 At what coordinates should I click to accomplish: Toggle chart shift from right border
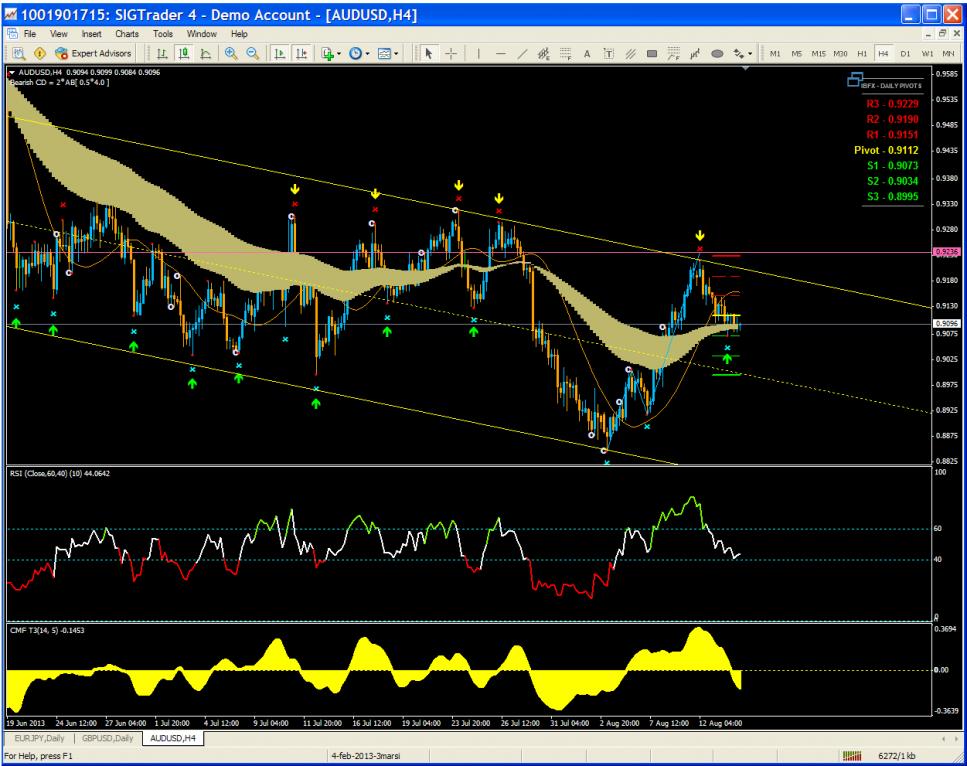click(299, 52)
